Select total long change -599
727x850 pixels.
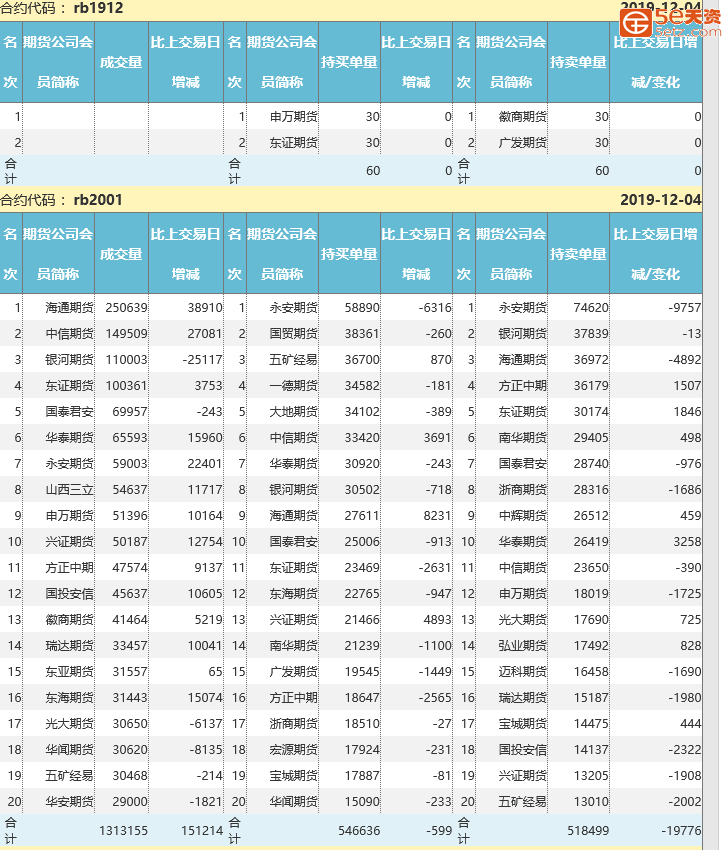click(439, 831)
